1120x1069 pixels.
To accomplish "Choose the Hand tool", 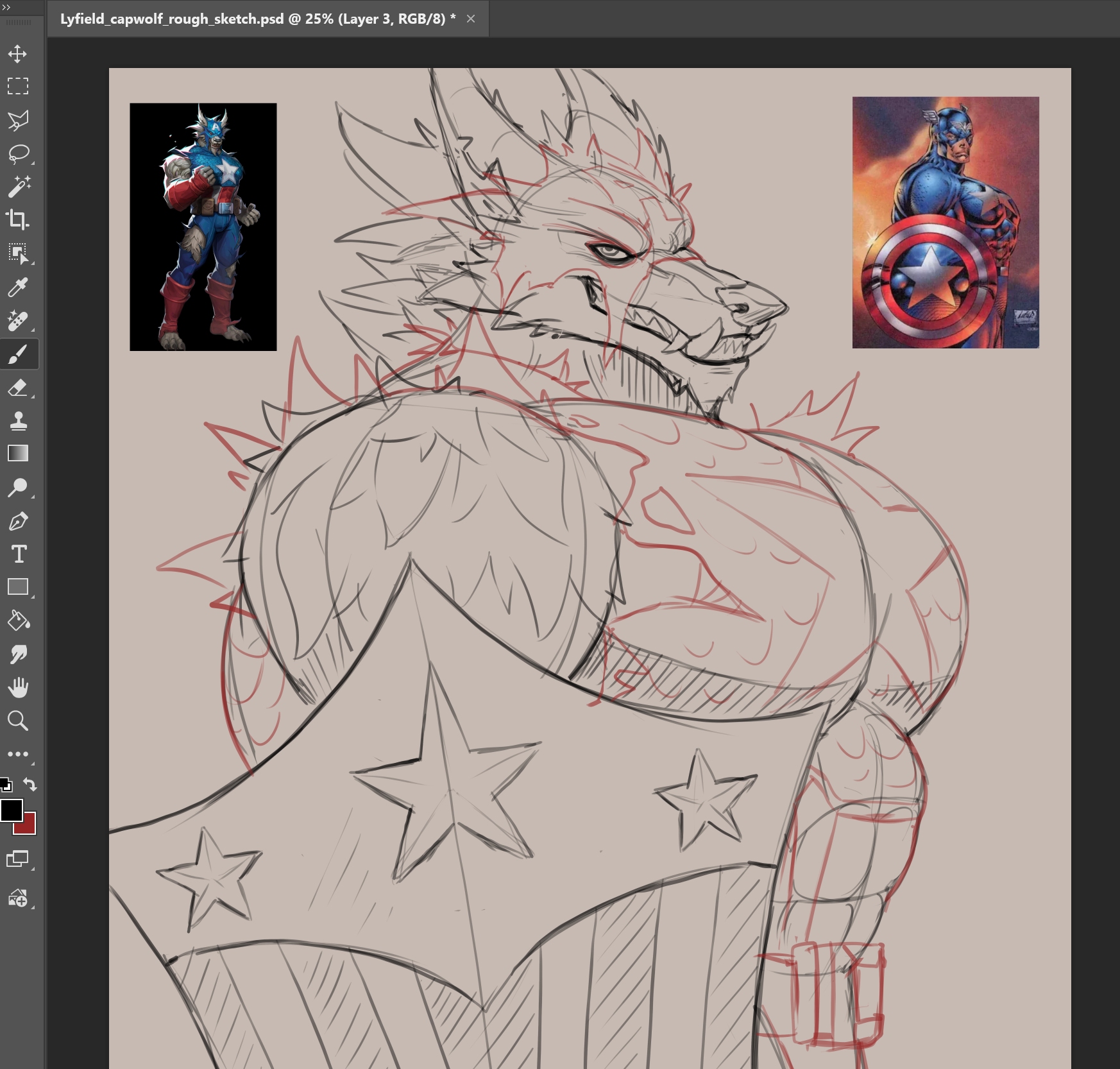I will pos(18,687).
